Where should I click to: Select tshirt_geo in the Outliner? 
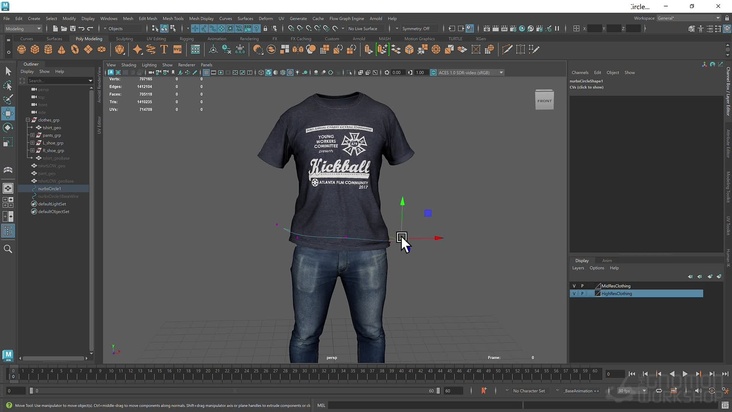pos(52,127)
